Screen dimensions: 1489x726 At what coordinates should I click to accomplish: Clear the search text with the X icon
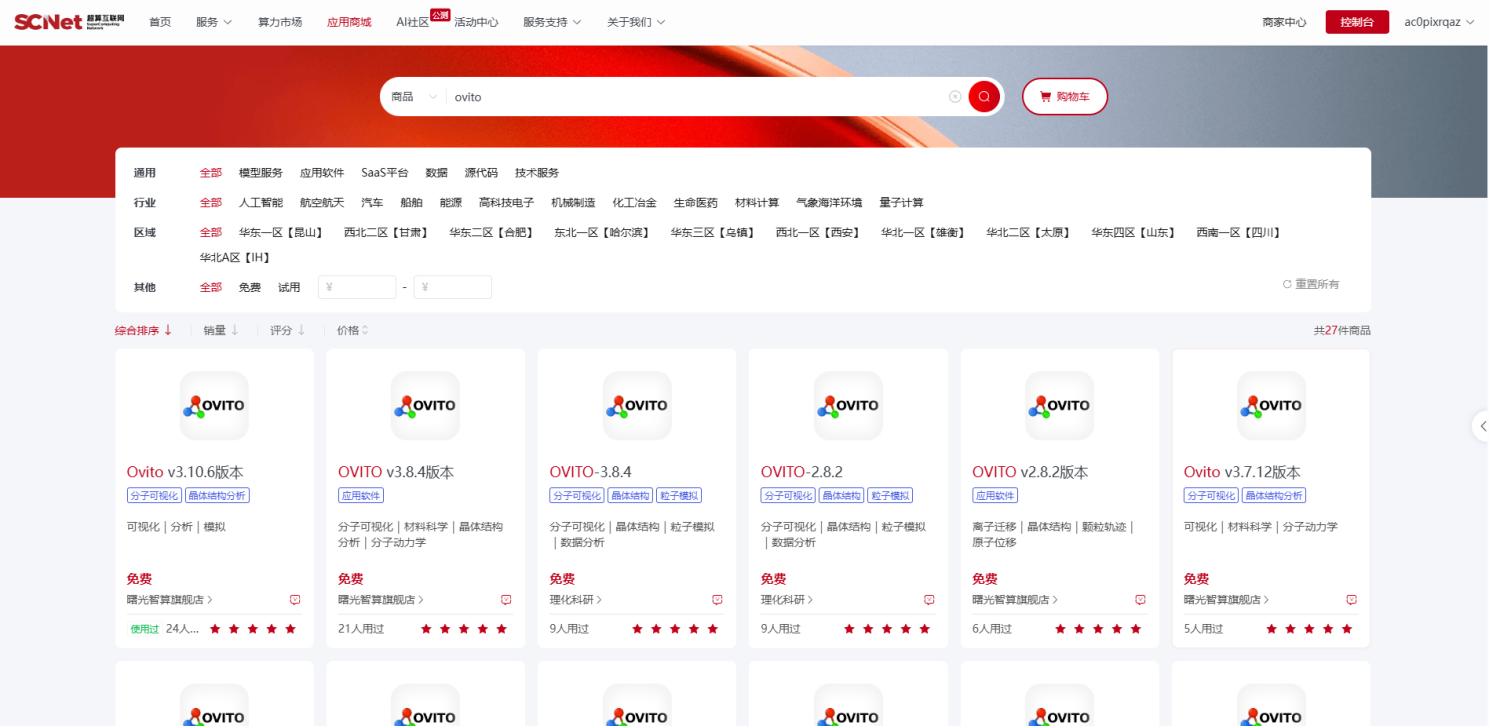(x=955, y=97)
